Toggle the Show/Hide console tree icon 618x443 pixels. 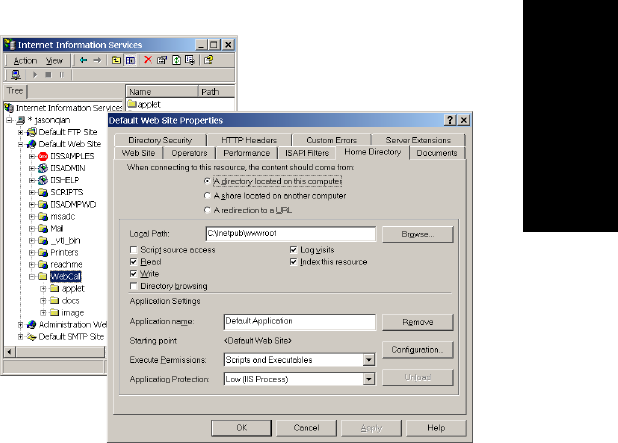(x=130, y=60)
